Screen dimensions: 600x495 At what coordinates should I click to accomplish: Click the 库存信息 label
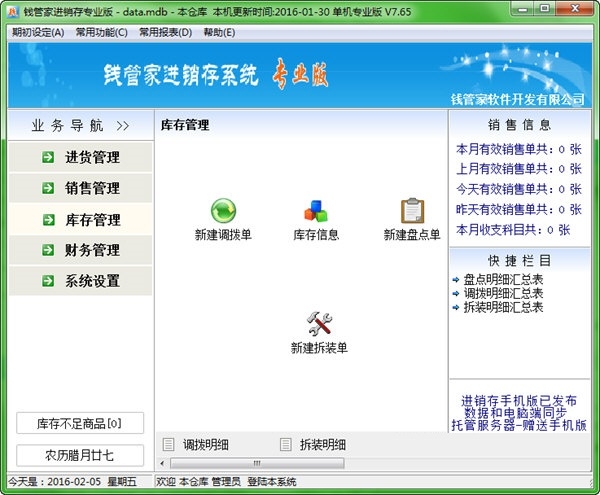[x=316, y=234]
